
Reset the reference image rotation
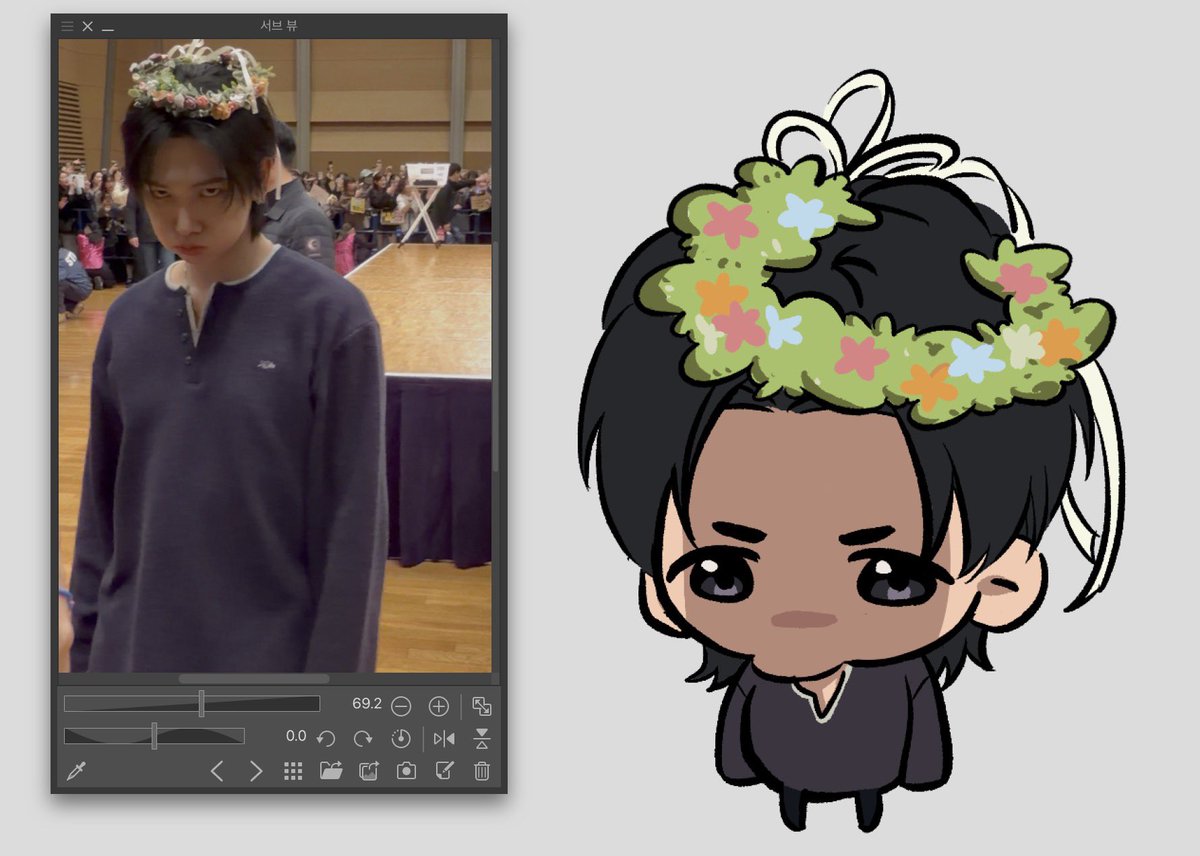400,739
